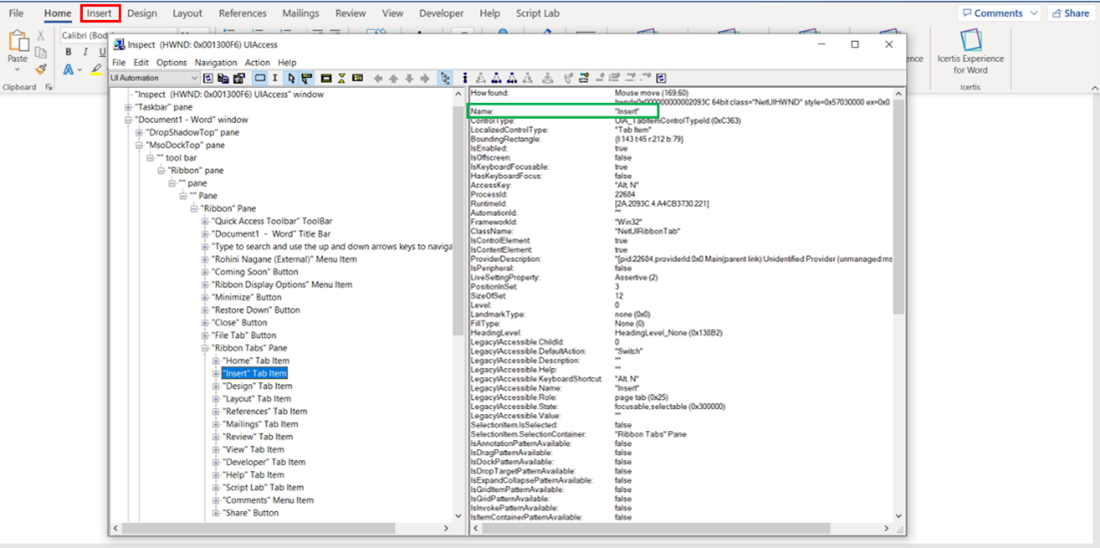Click the Share button in Word
1100x548 pixels.
click(x=1071, y=13)
